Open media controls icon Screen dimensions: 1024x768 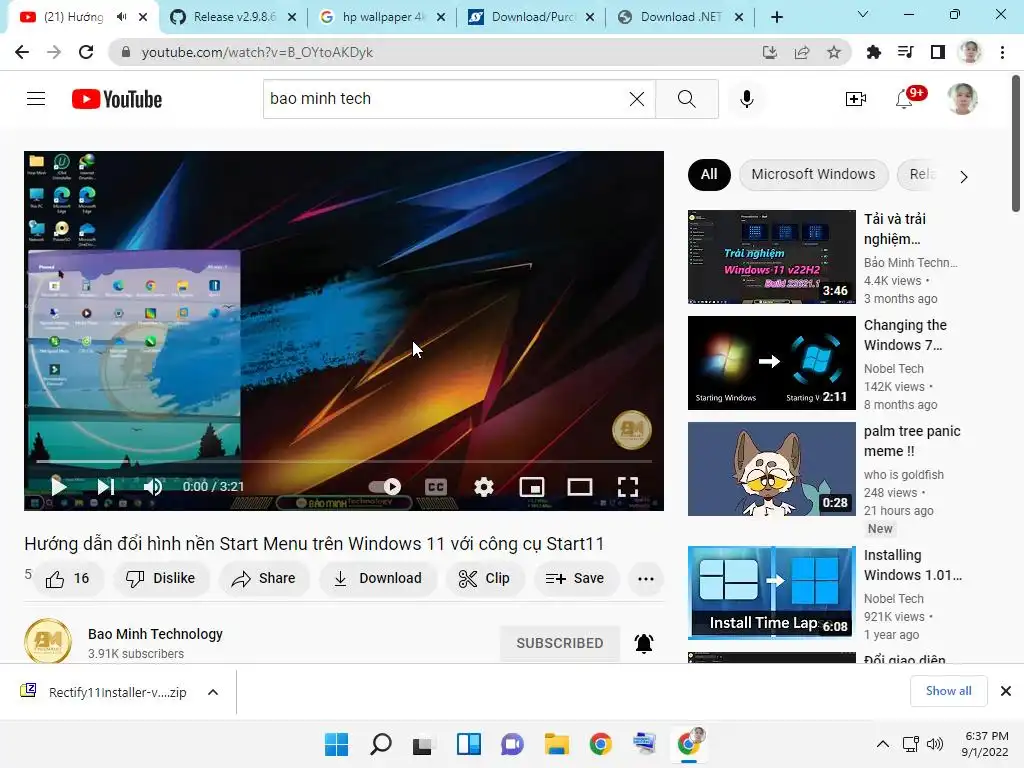[x=906, y=52]
